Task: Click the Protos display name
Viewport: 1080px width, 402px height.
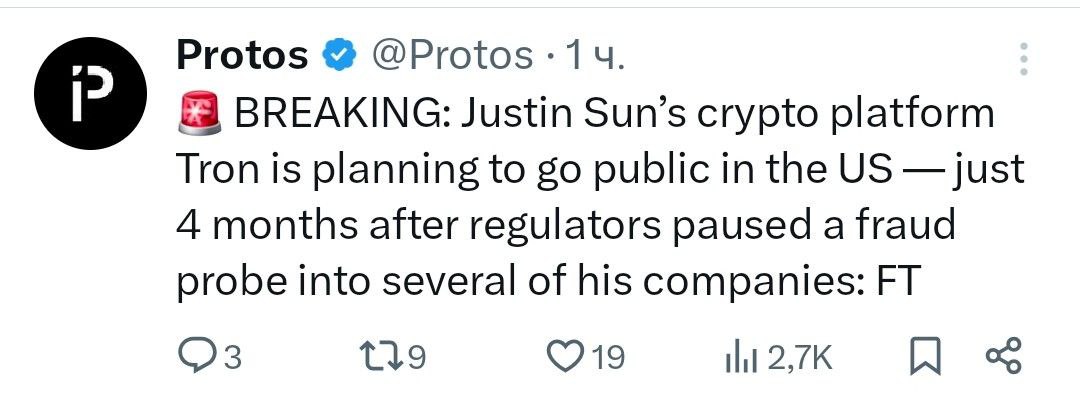Action: pyautogui.click(x=242, y=55)
